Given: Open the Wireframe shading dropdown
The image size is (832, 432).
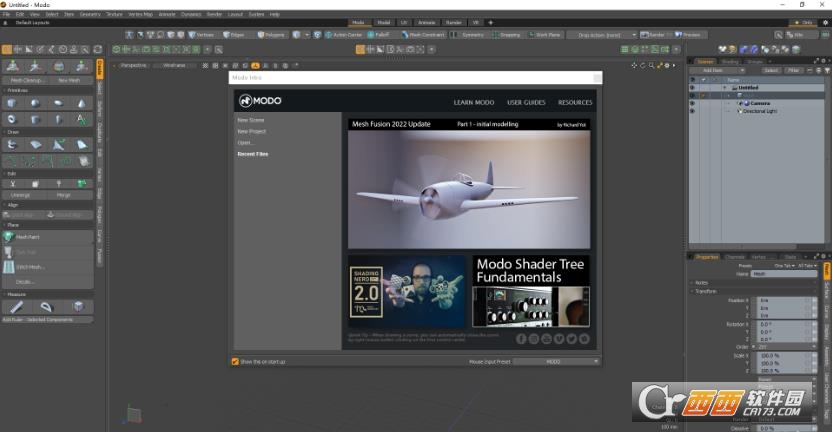Looking at the screenshot, I should point(175,66).
